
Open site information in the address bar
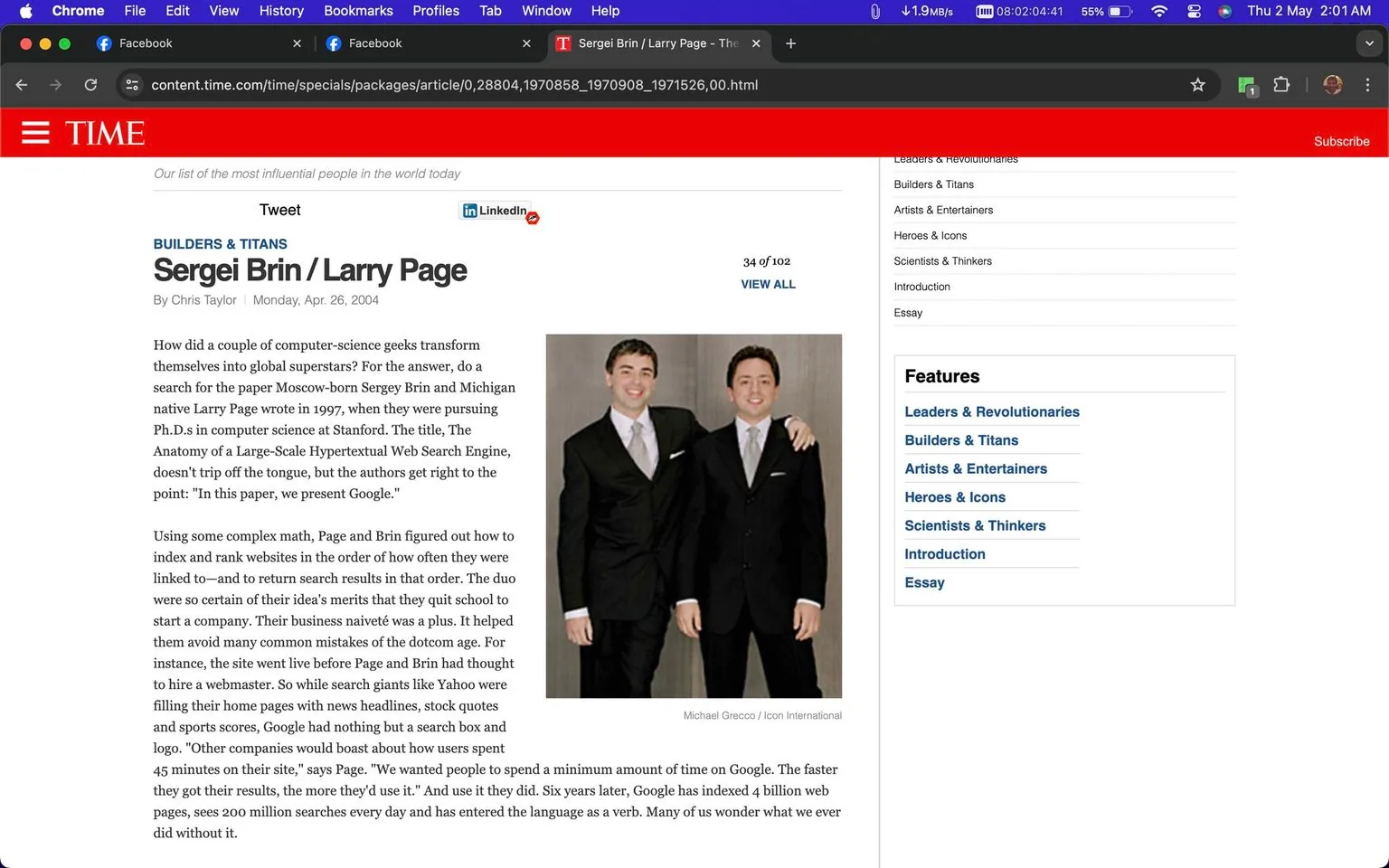tap(132, 84)
